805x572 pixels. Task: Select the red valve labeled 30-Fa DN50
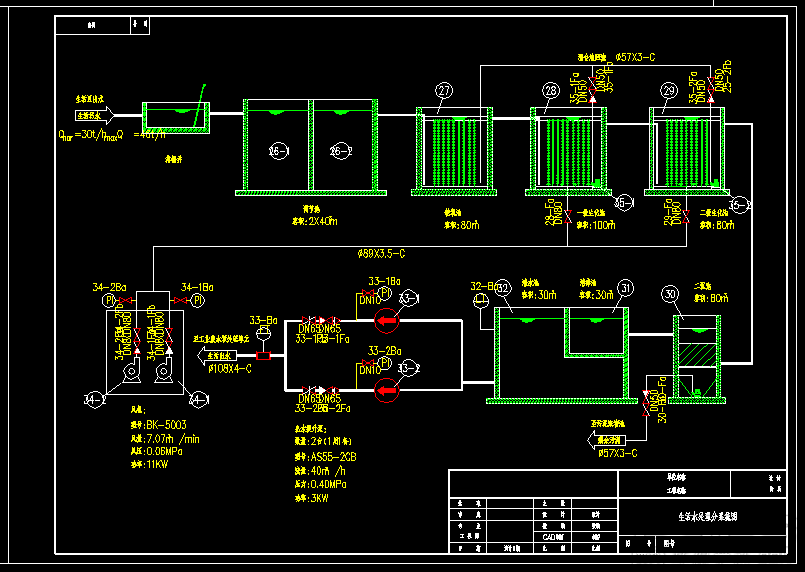[x=646, y=403]
